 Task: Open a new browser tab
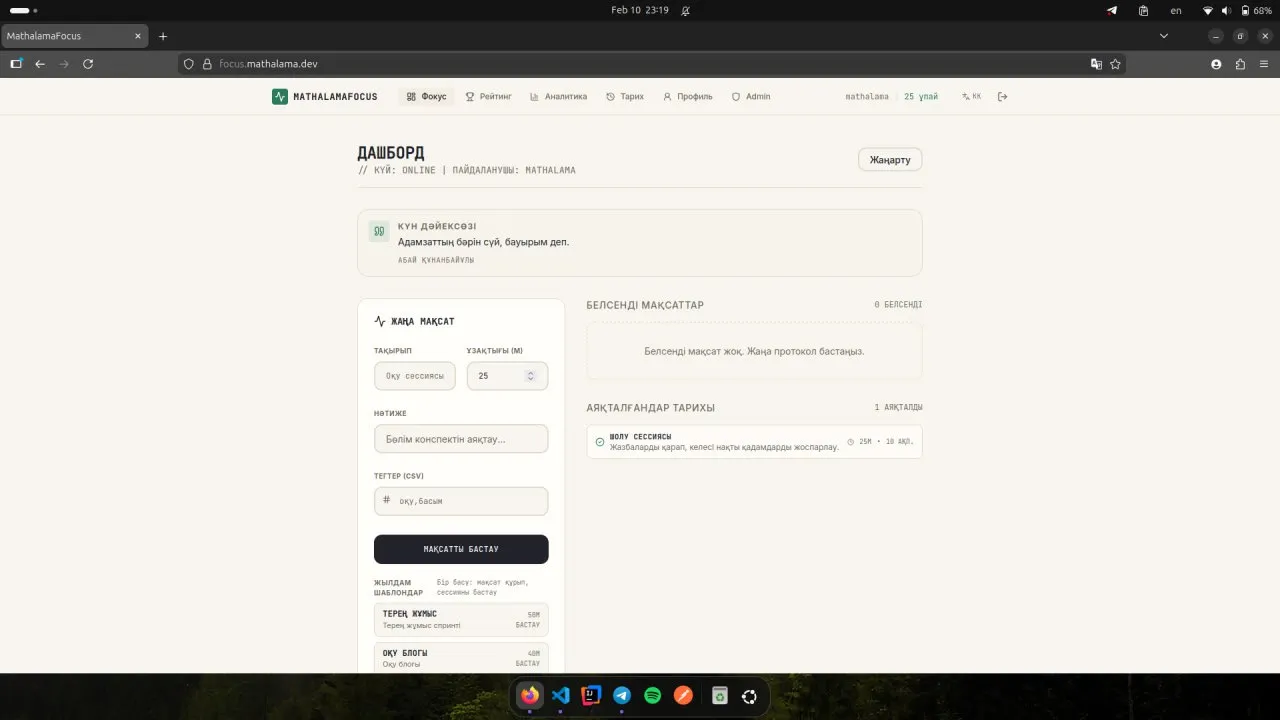163,36
